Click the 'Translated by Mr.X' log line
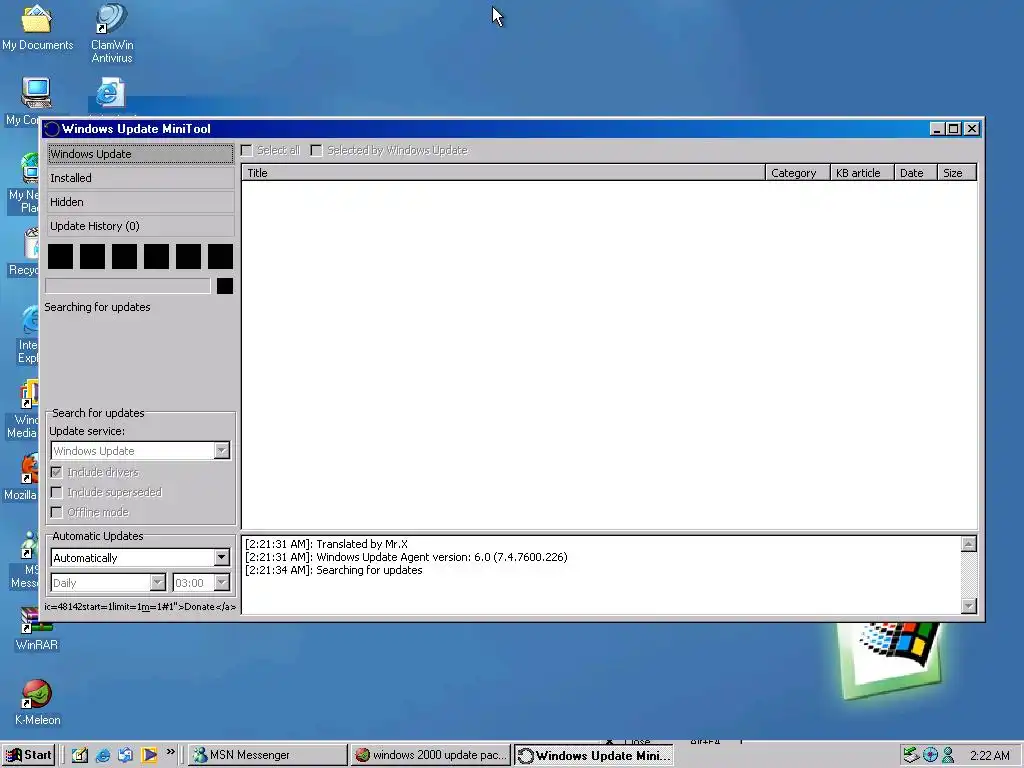Image resolution: width=1024 pixels, height=768 pixels. tap(327, 544)
